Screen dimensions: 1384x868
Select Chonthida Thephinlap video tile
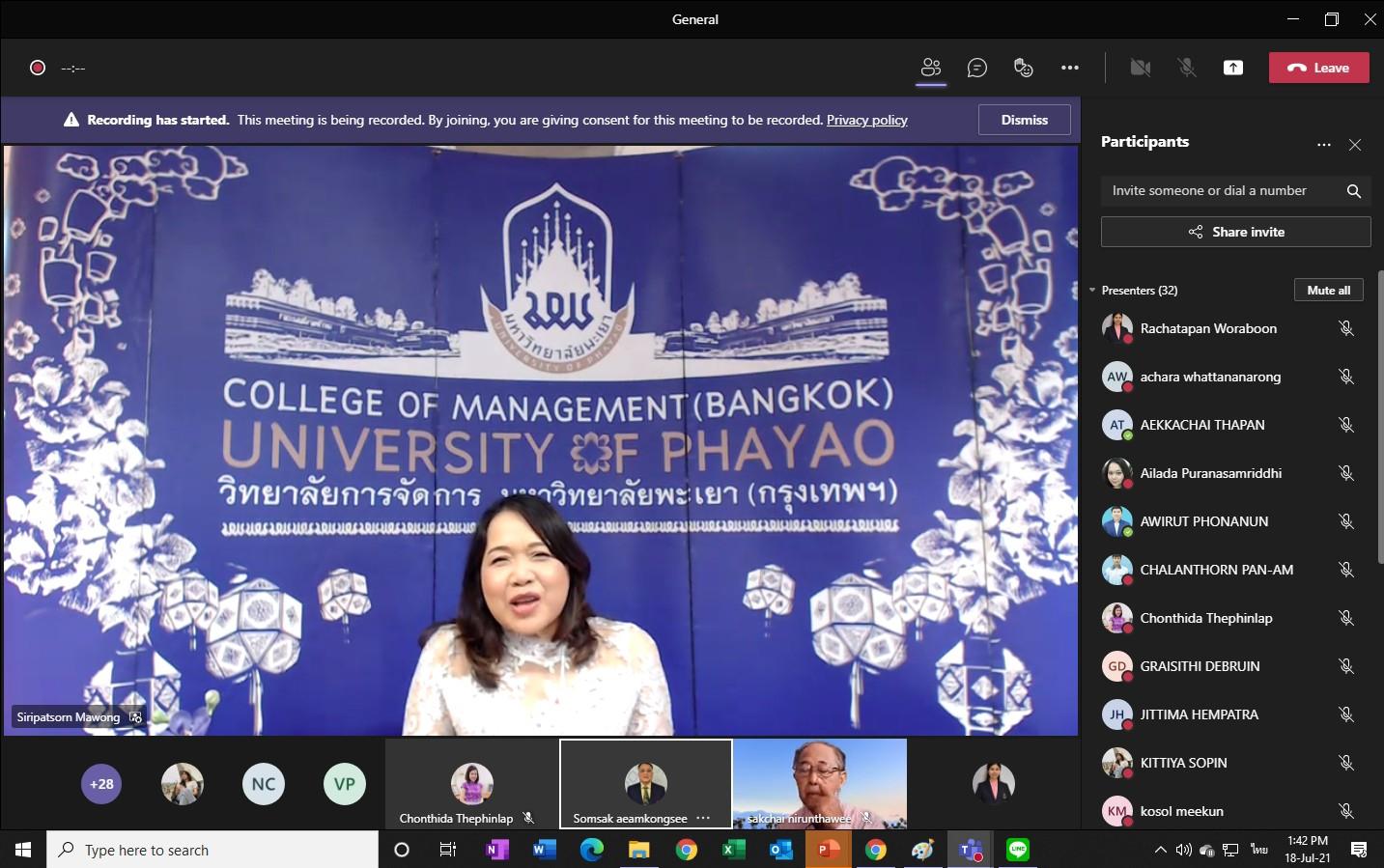tap(471, 784)
